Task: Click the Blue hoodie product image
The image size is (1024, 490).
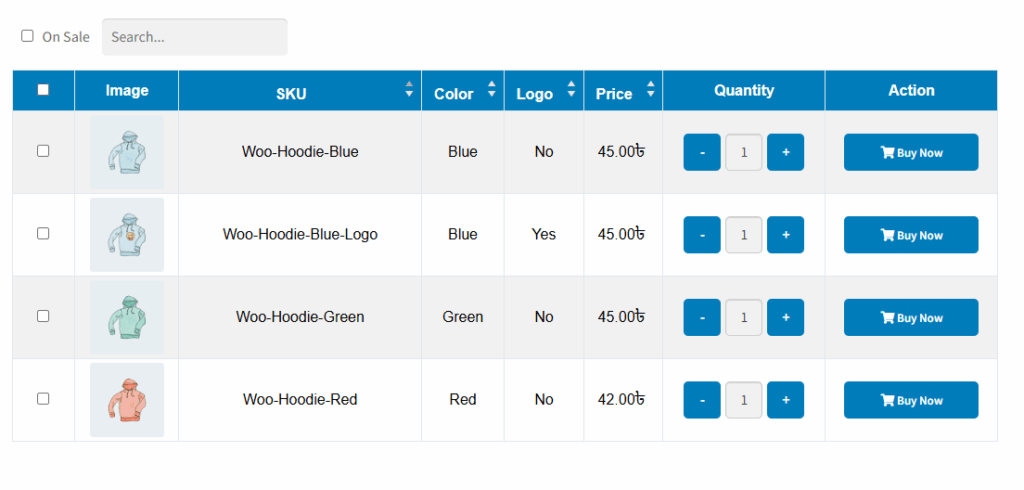Action: pyautogui.click(x=127, y=152)
